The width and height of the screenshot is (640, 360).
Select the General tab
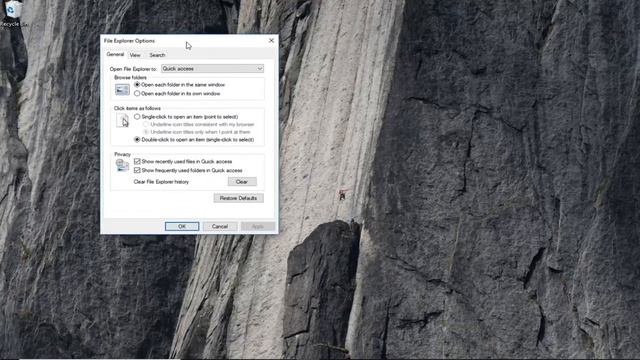click(x=115, y=54)
